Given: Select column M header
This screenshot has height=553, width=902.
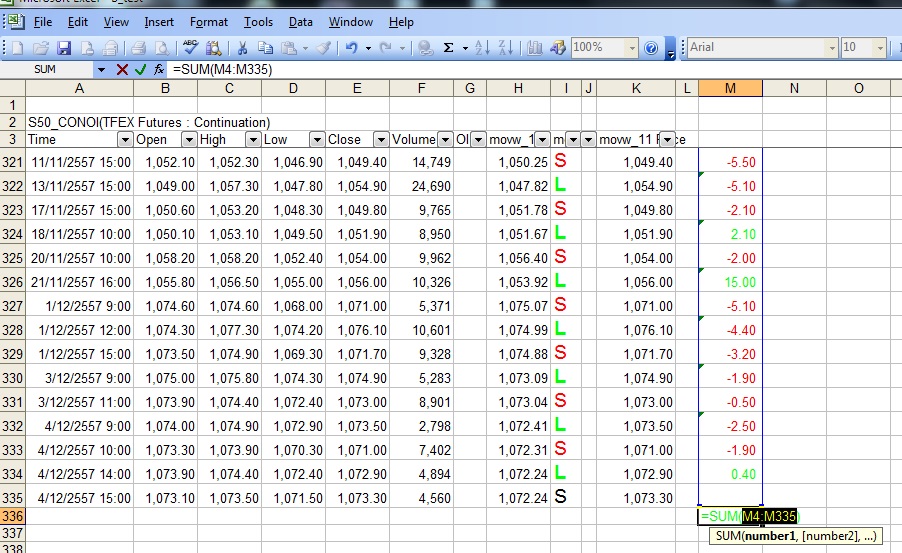Looking at the screenshot, I should pyautogui.click(x=731, y=89).
